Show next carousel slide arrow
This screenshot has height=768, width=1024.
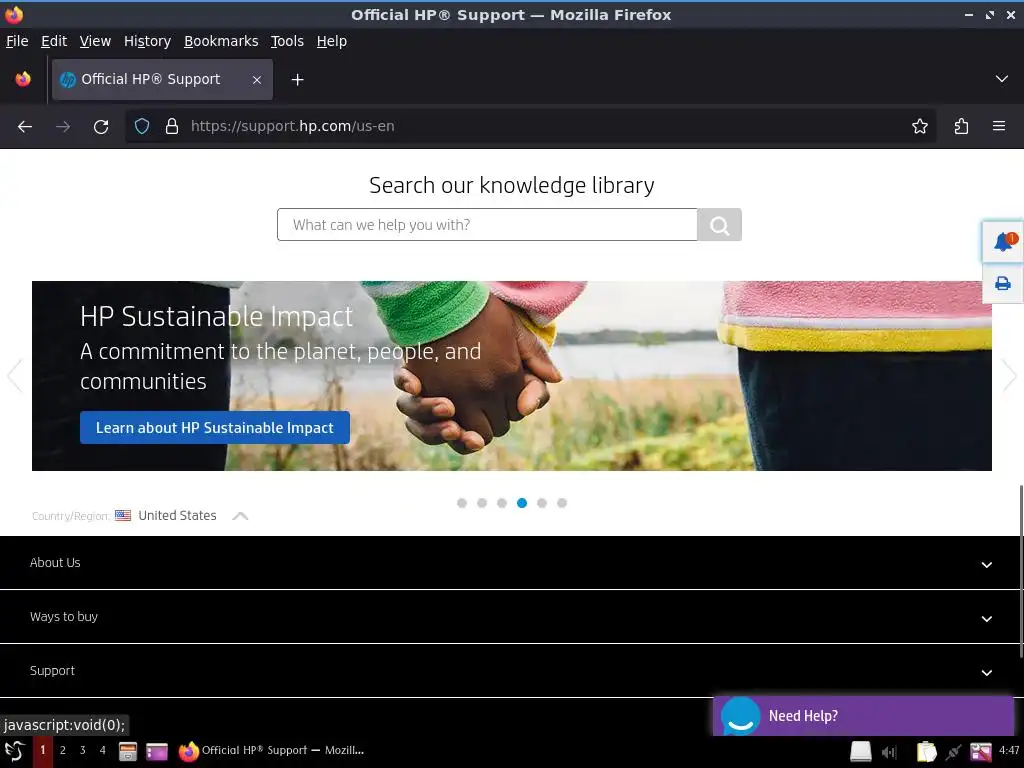coord(1010,376)
